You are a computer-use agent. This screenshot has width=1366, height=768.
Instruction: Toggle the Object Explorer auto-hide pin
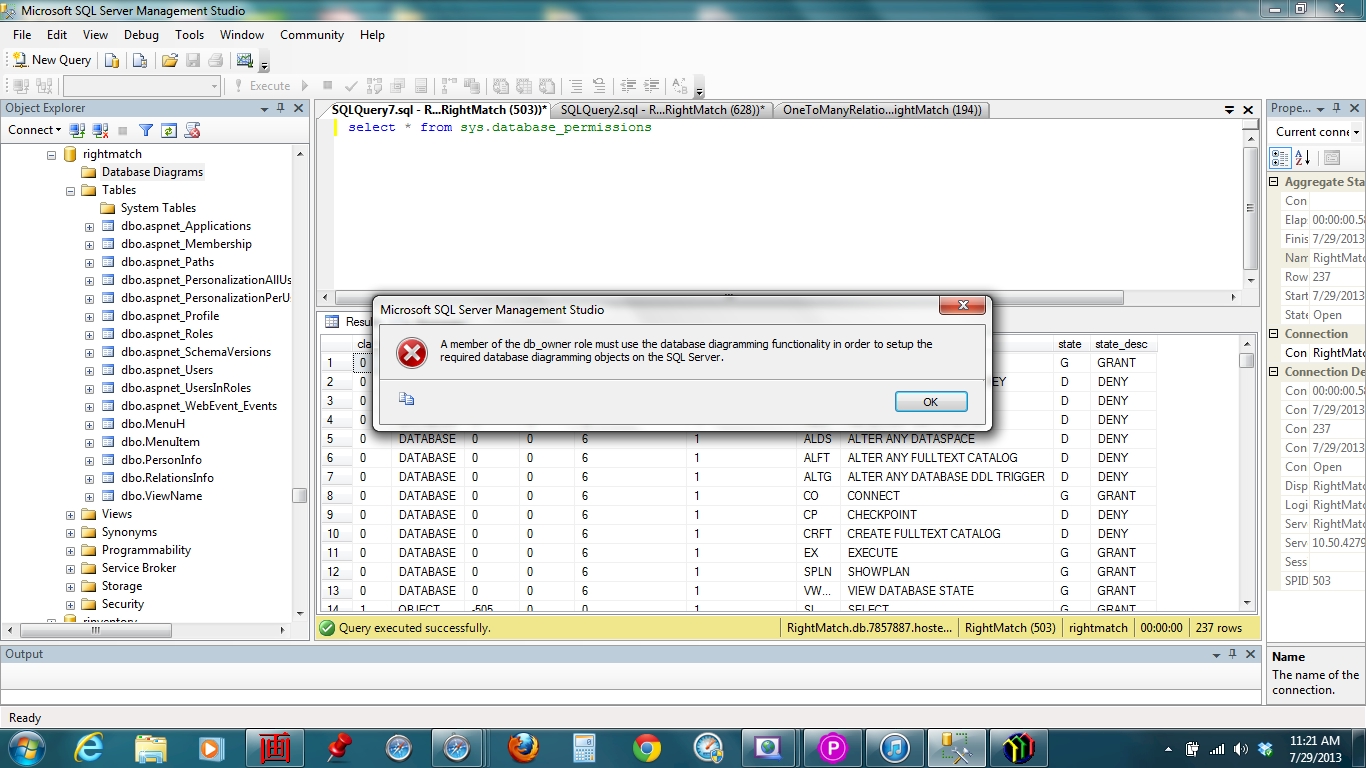(x=281, y=108)
